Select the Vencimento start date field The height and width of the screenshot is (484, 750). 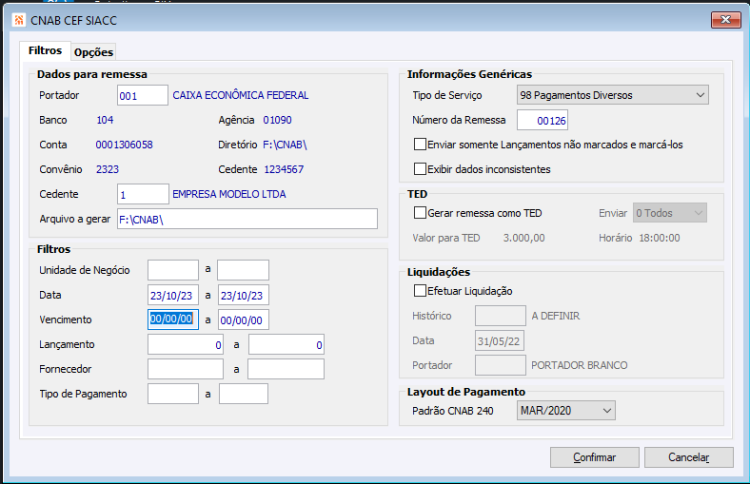pyautogui.click(x=173, y=319)
